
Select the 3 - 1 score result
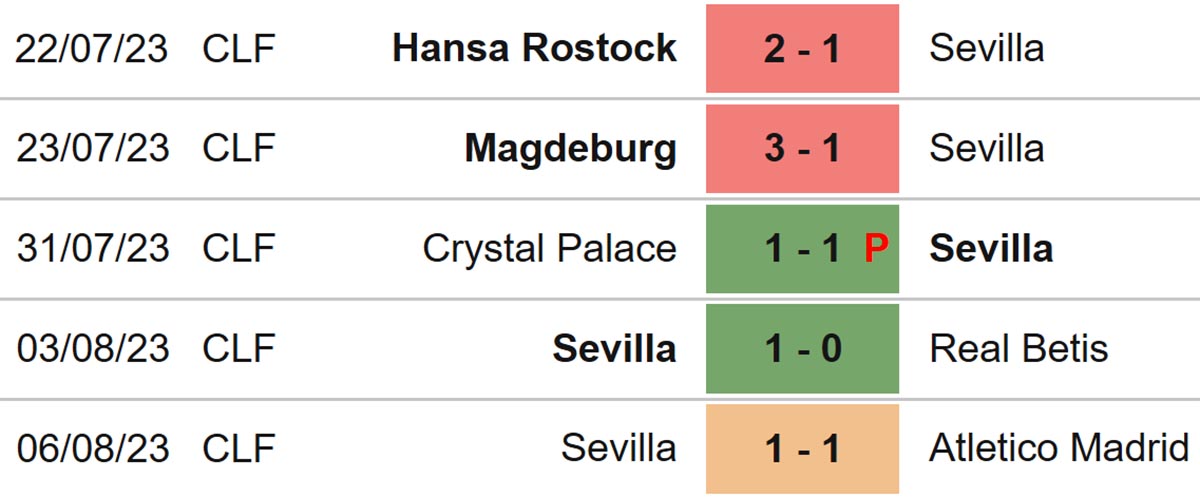[x=802, y=148]
